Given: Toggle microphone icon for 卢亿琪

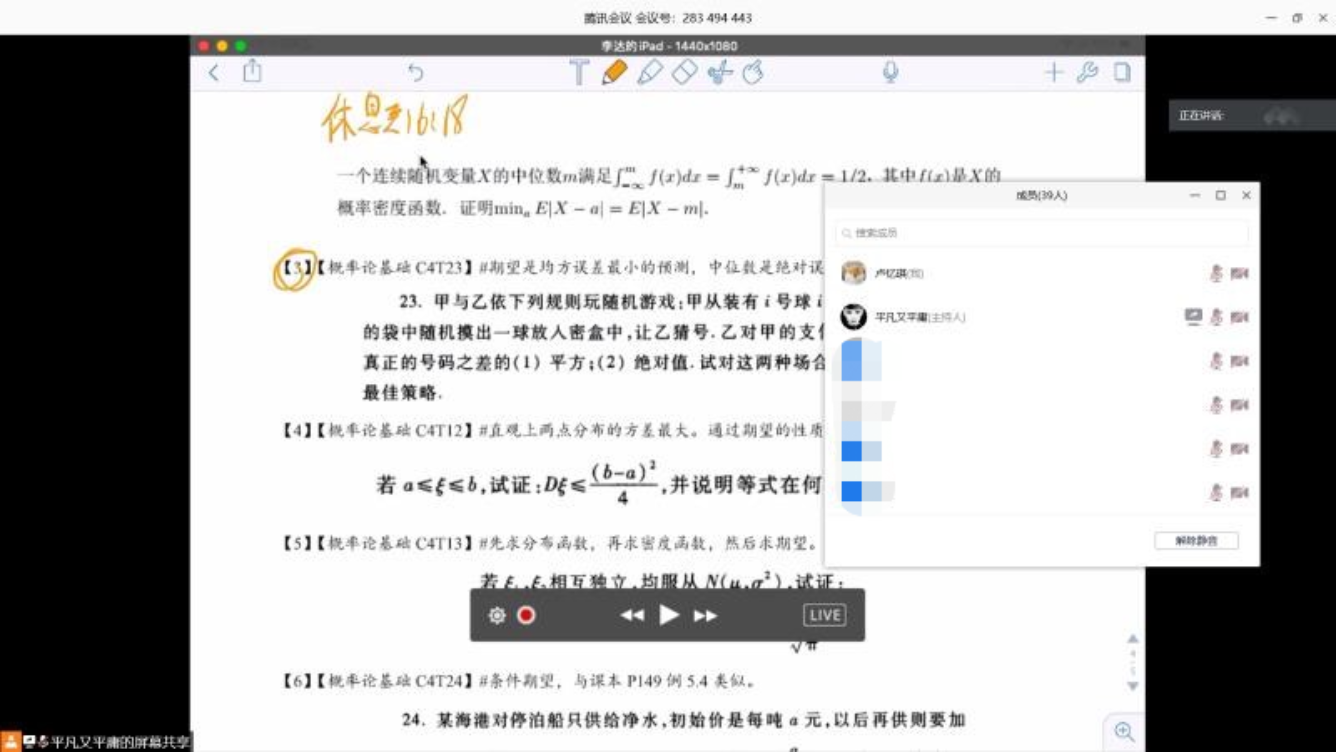Looking at the screenshot, I should [1216, 273].
